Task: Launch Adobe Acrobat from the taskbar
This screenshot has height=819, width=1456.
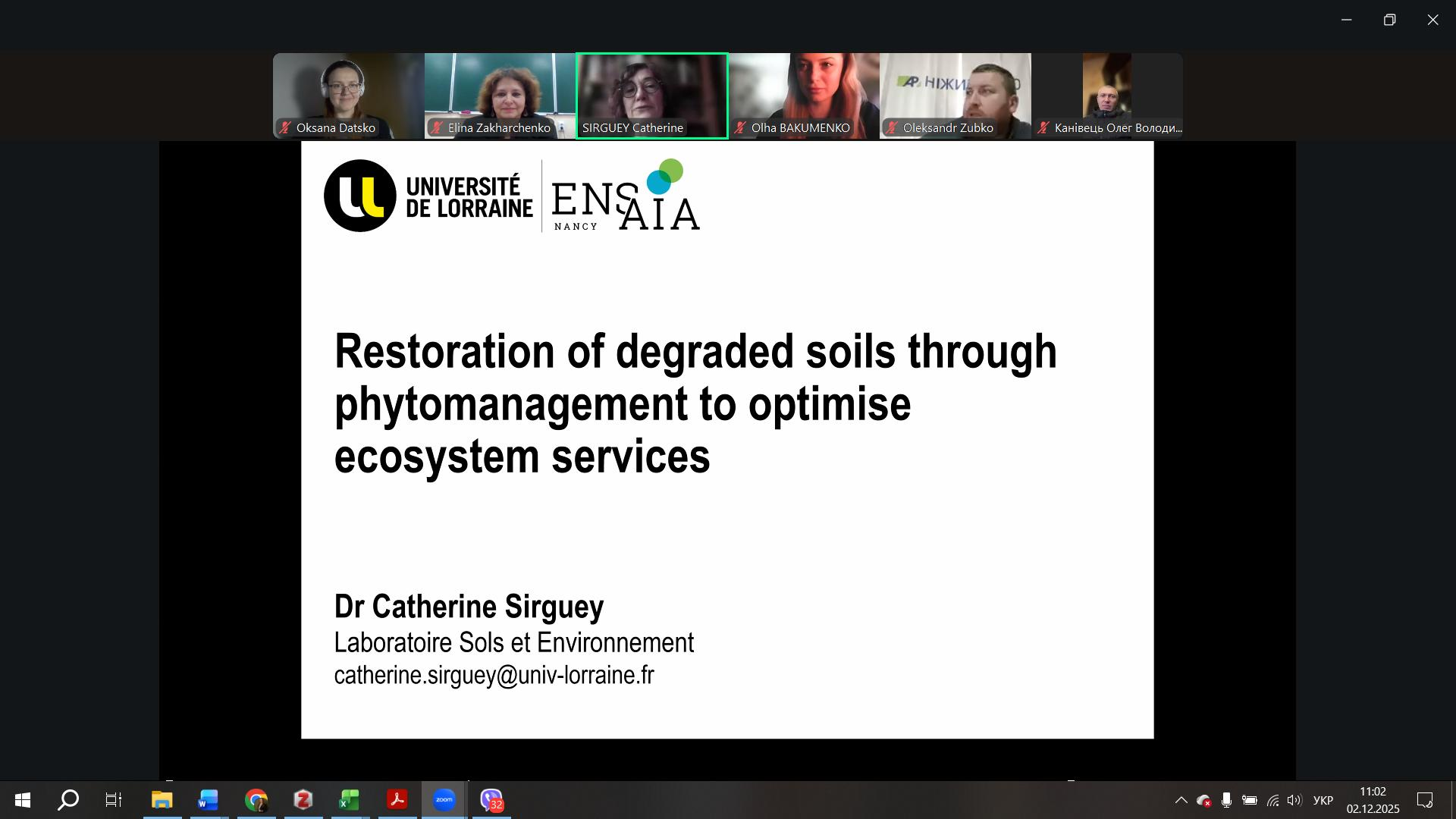Action: (397, 799)
